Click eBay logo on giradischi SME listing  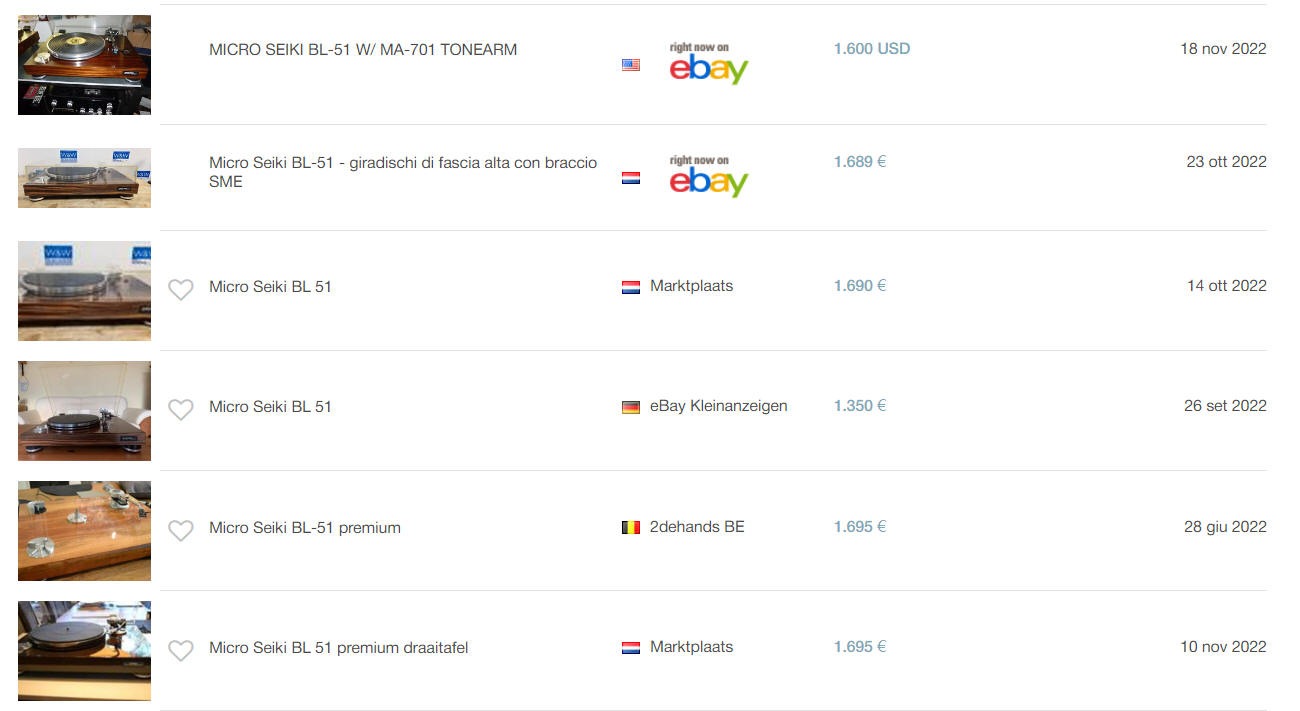pyautogui.click(x=708, y=177)
